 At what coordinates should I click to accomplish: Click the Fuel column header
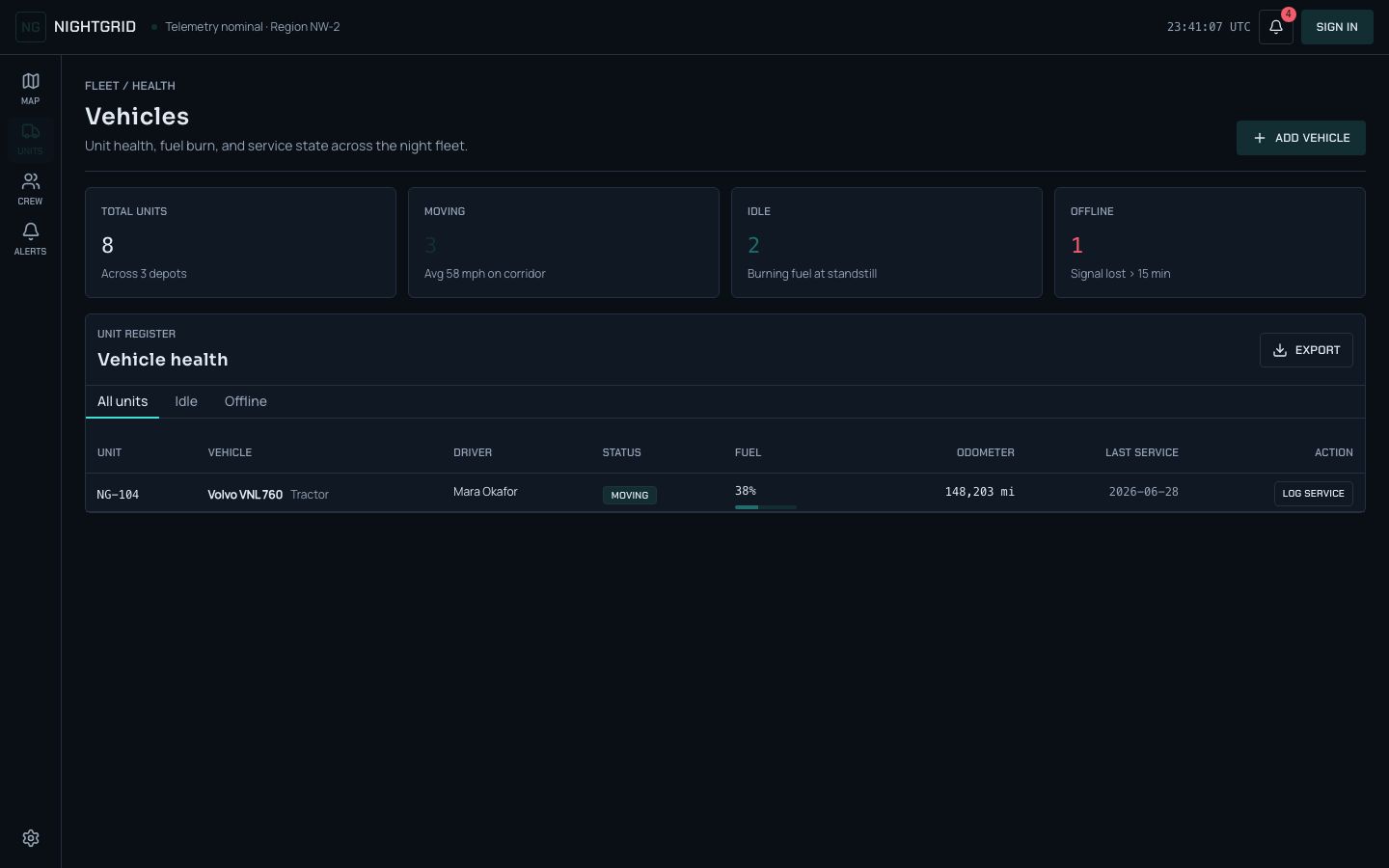point(748,452)
